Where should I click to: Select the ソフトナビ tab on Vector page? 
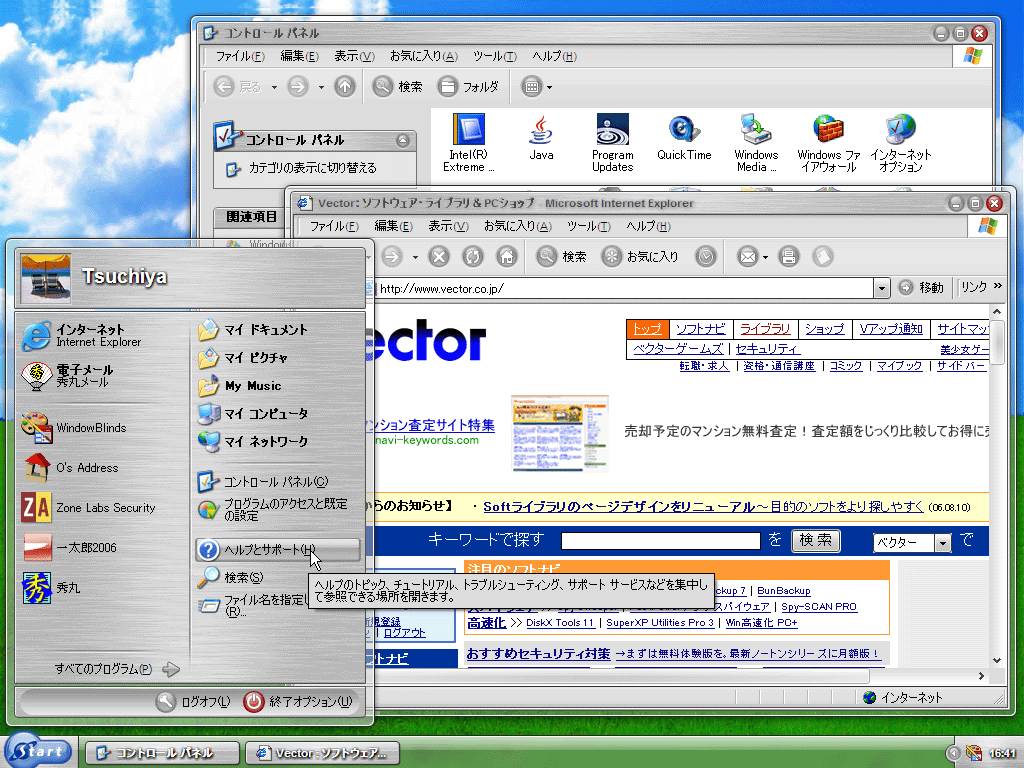[701, 328]
